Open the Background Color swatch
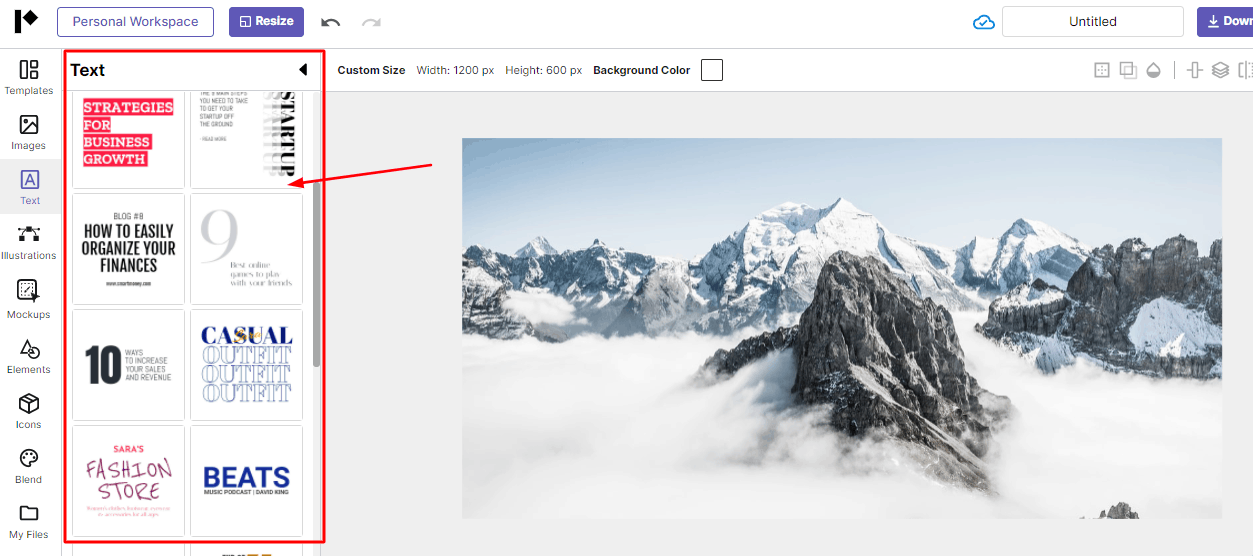Screen dimensions: 1253x556 [712, 70]
